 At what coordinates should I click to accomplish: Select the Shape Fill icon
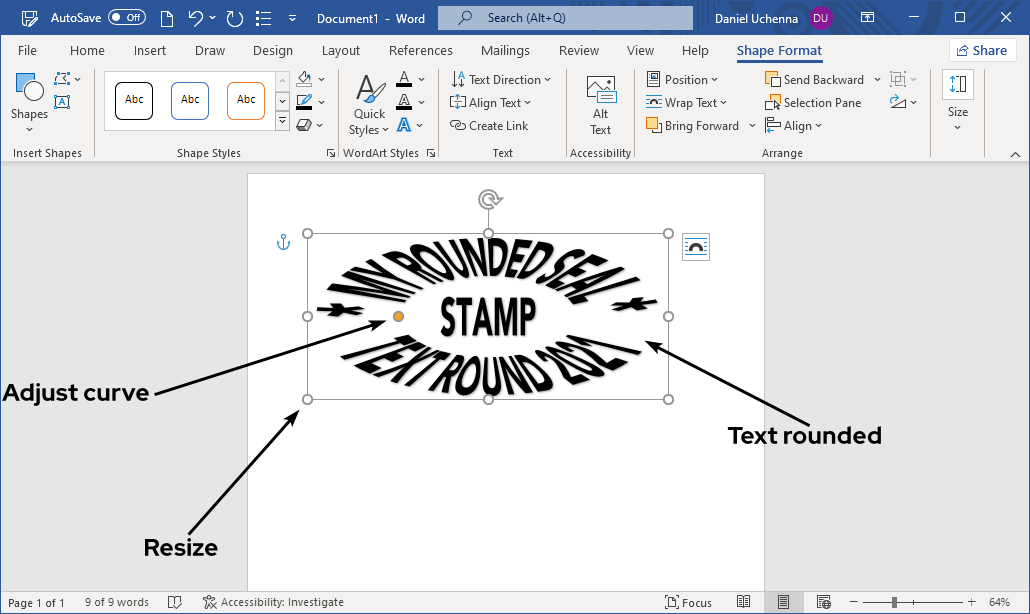(303, 79)
